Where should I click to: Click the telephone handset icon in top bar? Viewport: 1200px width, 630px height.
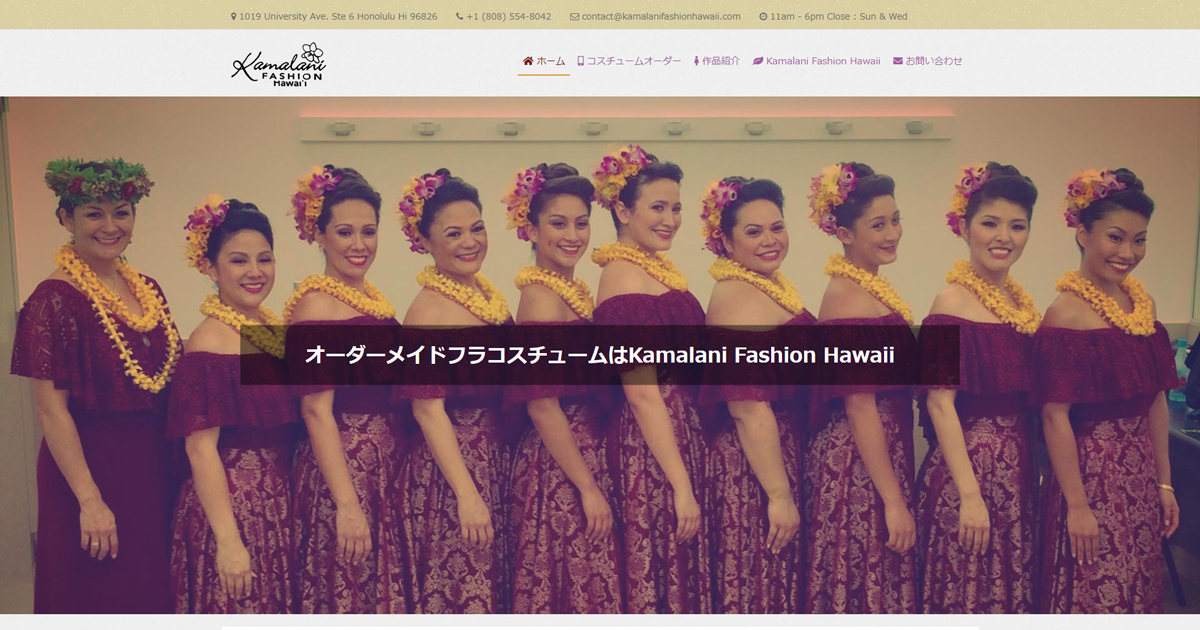coord(460,17)
